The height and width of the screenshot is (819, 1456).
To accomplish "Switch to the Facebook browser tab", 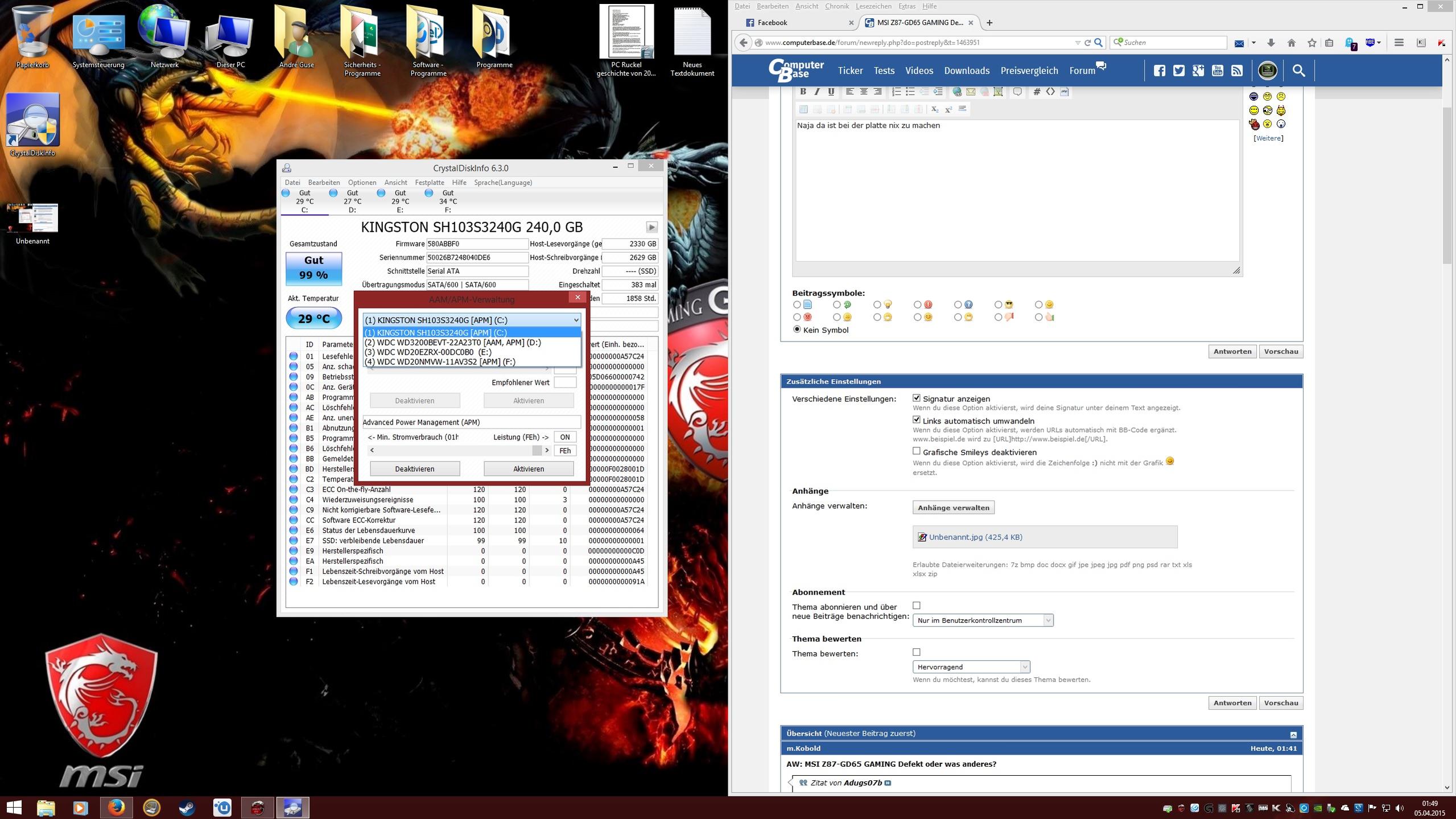I will pos(772,23).
